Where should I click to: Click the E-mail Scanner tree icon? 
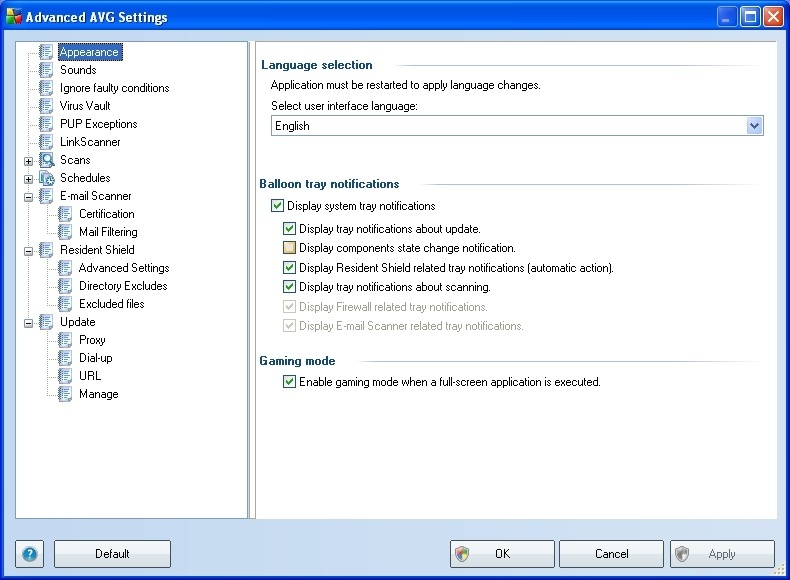(46, 196)
